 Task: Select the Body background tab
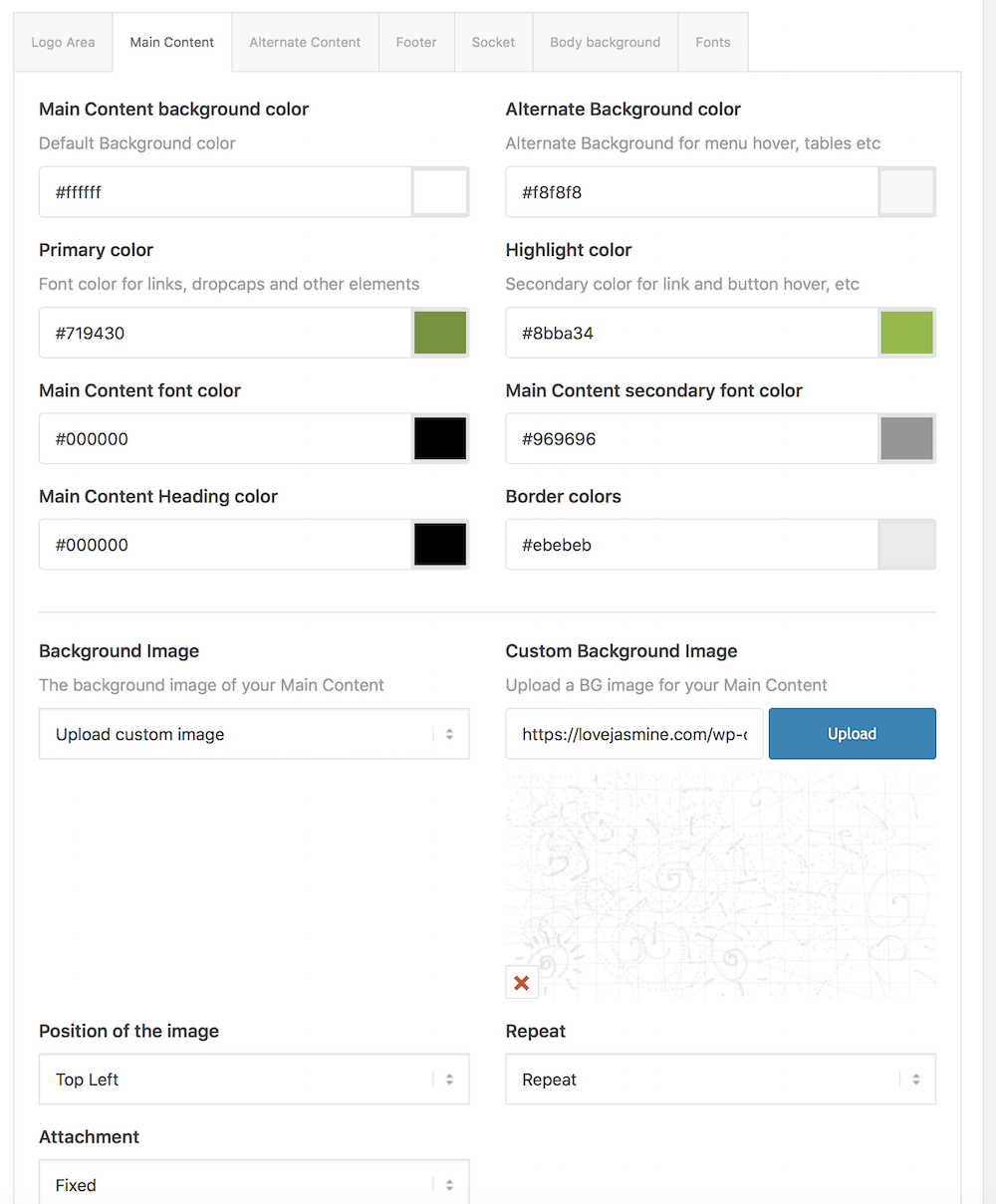606,42
